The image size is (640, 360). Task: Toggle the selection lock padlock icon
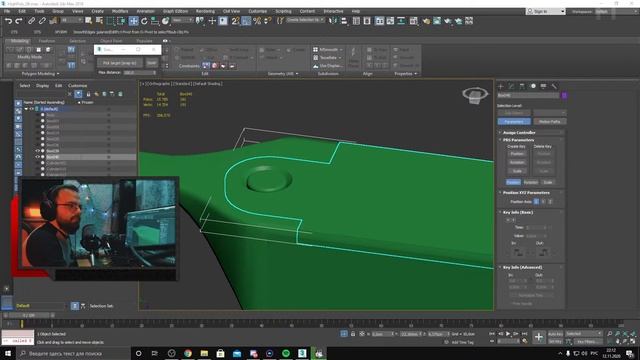point(353,334)
